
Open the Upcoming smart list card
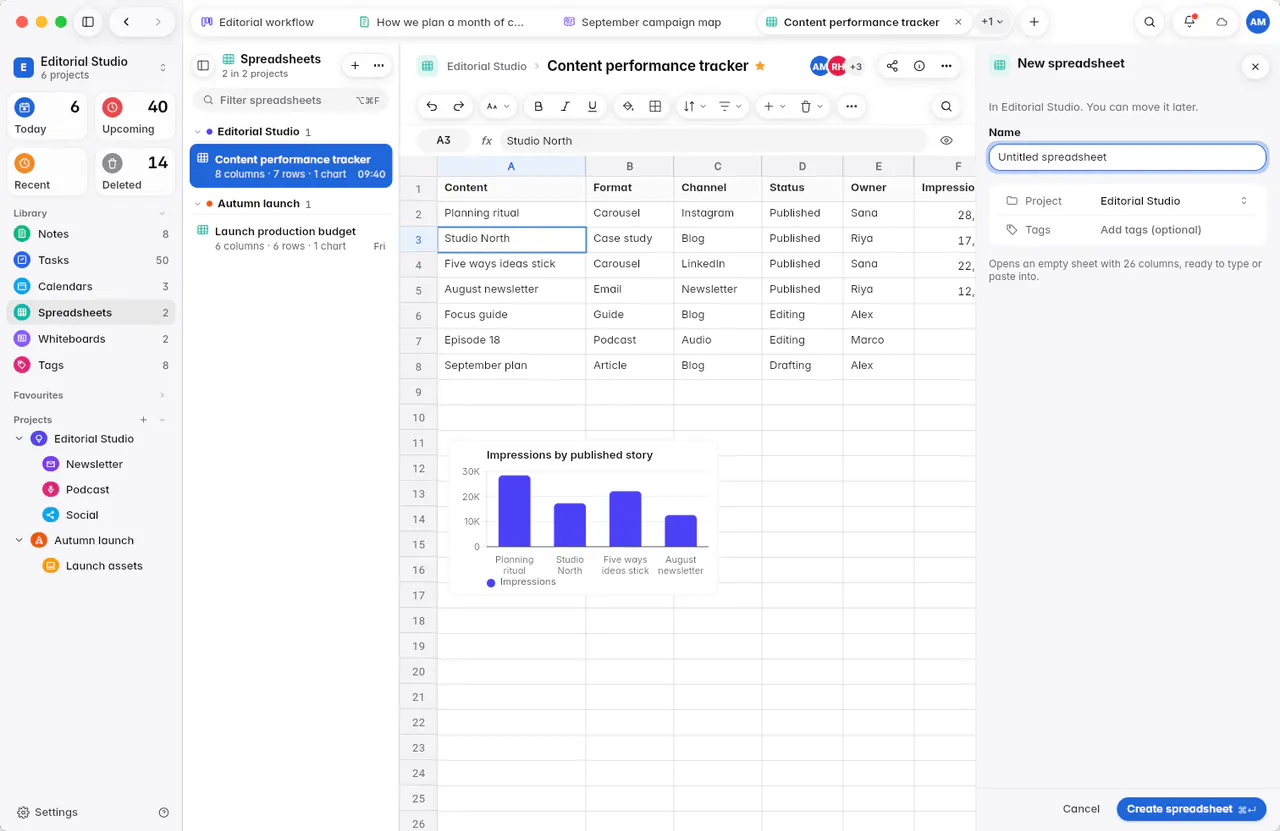coord(135,115)
